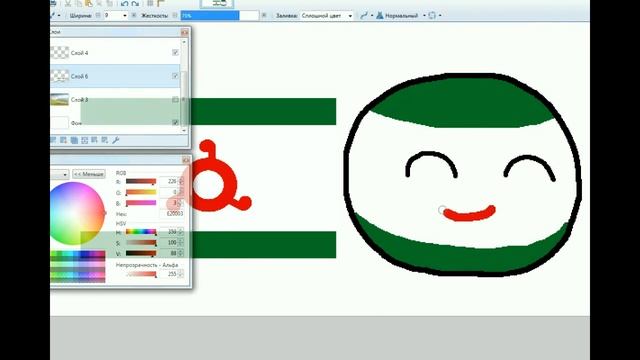Screen dimensions: 640x360
Task: Open the selection clipping mode arrow
Action: pos(440,16)
